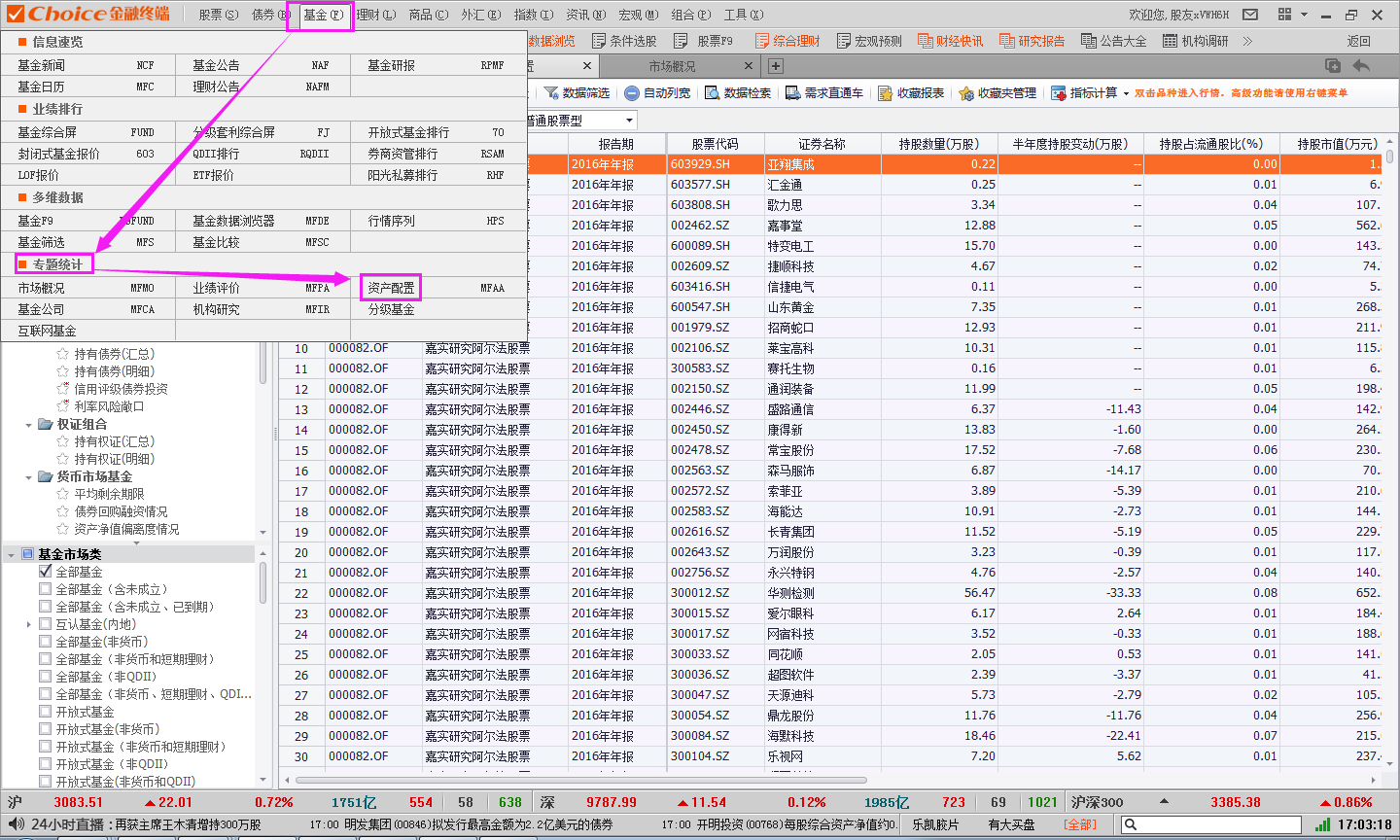1400x840 pixels.
Task: Click the horizontal scrollbar of the data table
Action: (x=580, y=780)
